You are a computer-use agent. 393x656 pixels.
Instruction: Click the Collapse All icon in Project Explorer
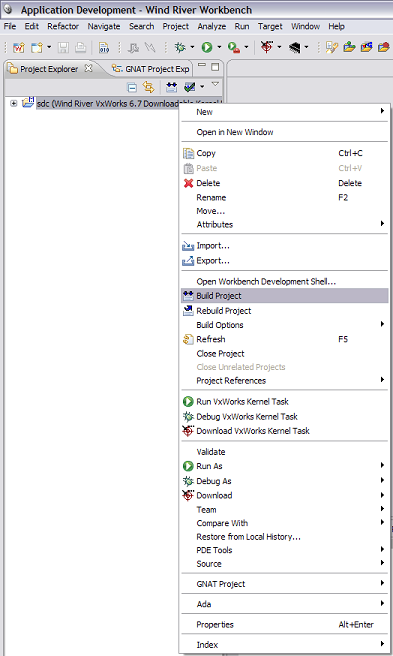click(x=132, y=87)
